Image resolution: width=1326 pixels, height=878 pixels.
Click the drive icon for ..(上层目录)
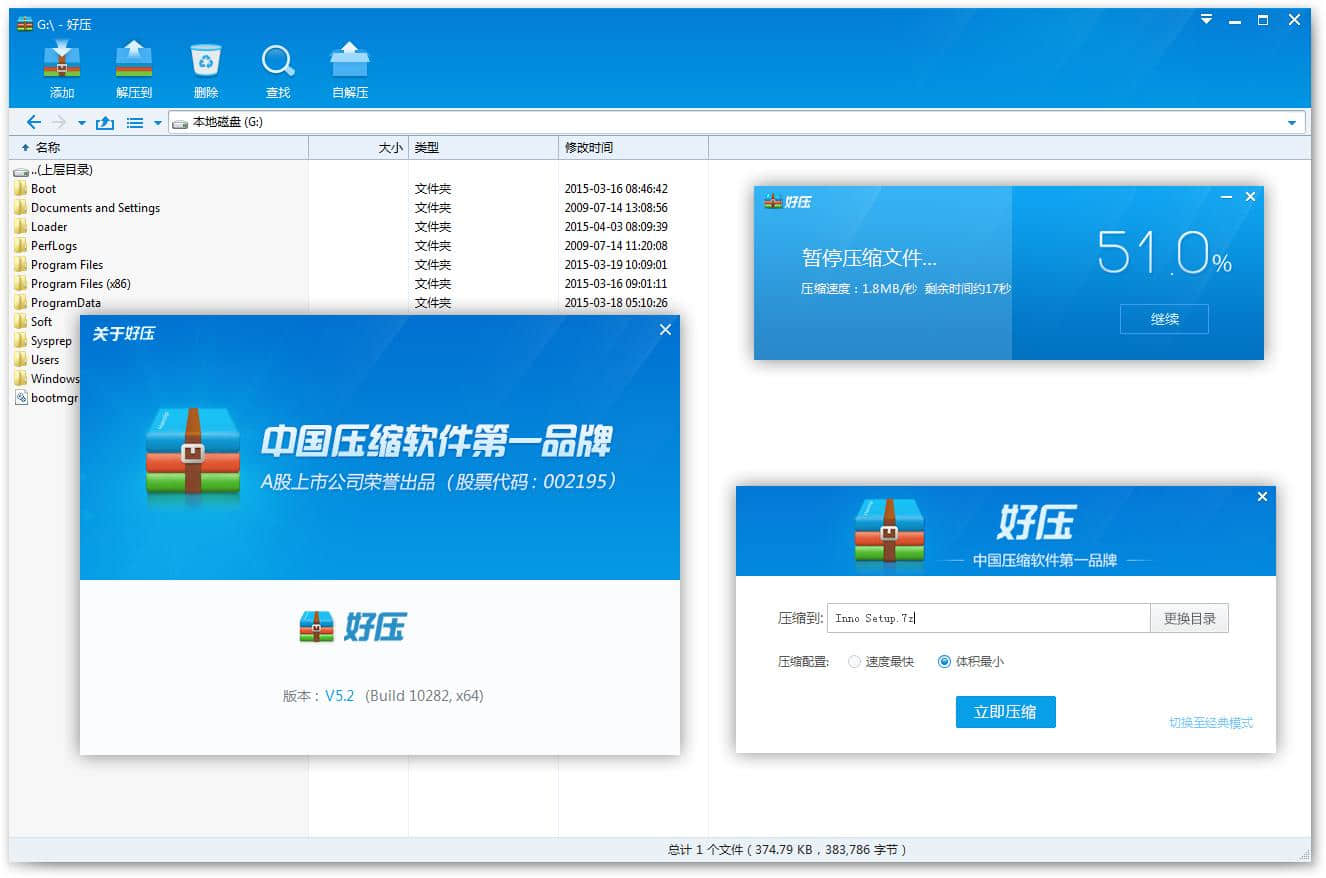[x=21, y=171]
